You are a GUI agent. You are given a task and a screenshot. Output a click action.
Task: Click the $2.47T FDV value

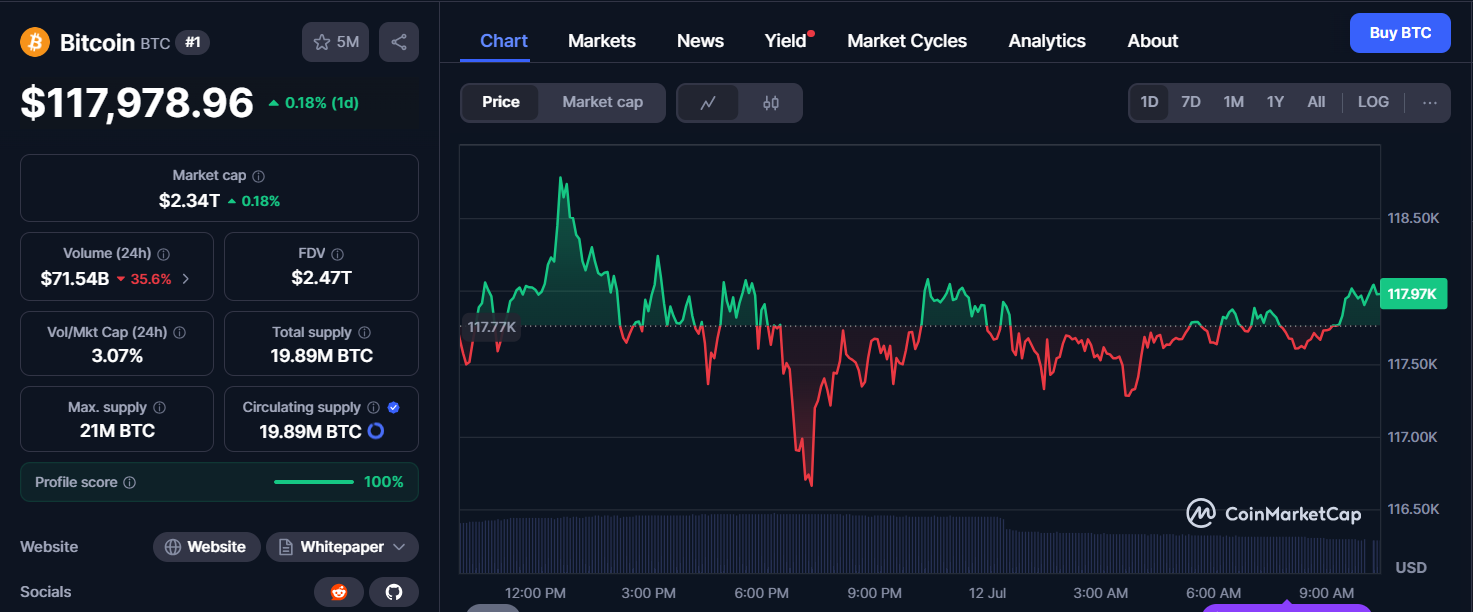tap(321, 278)
